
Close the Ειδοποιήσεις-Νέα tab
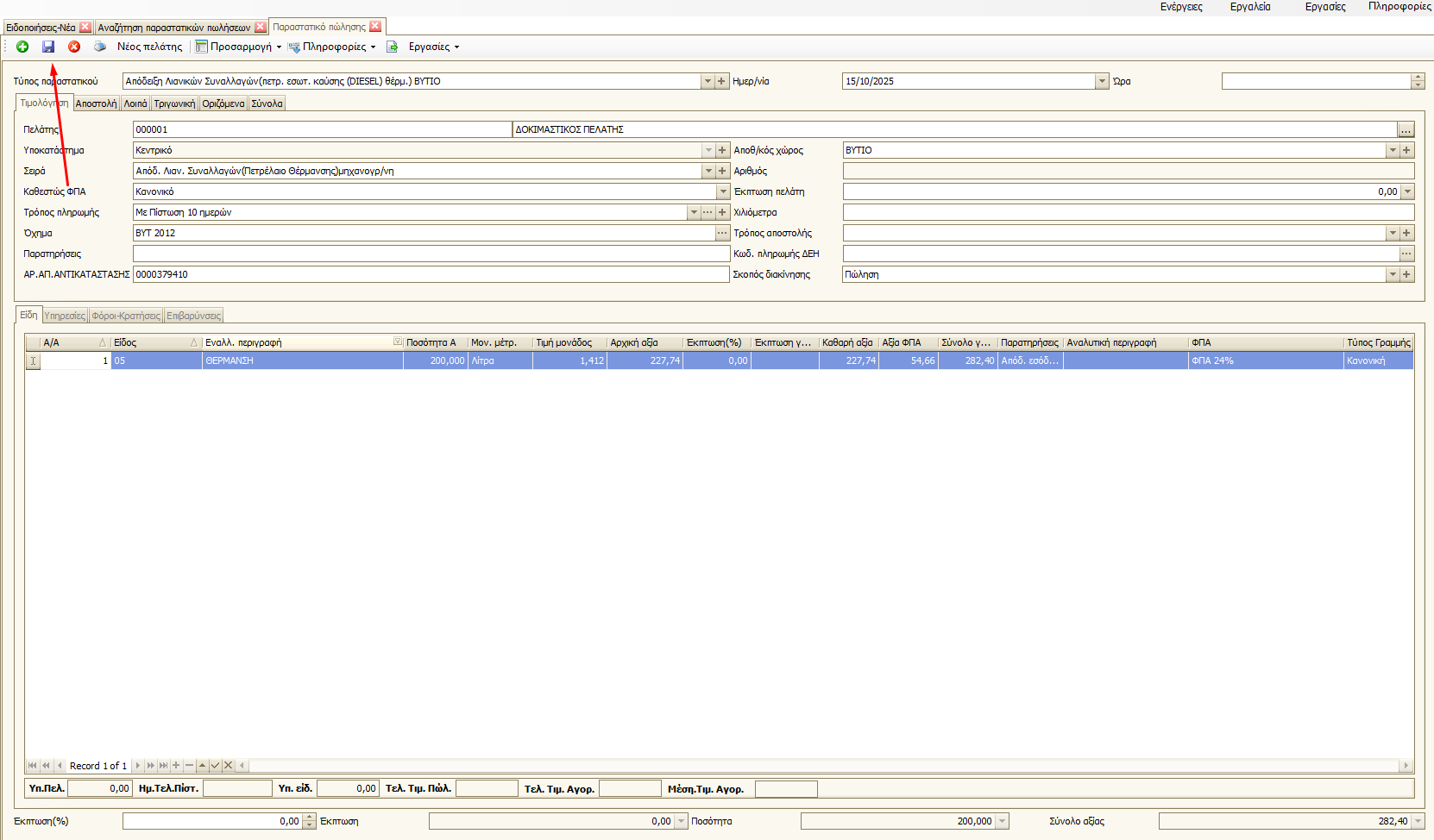(85, 28)
